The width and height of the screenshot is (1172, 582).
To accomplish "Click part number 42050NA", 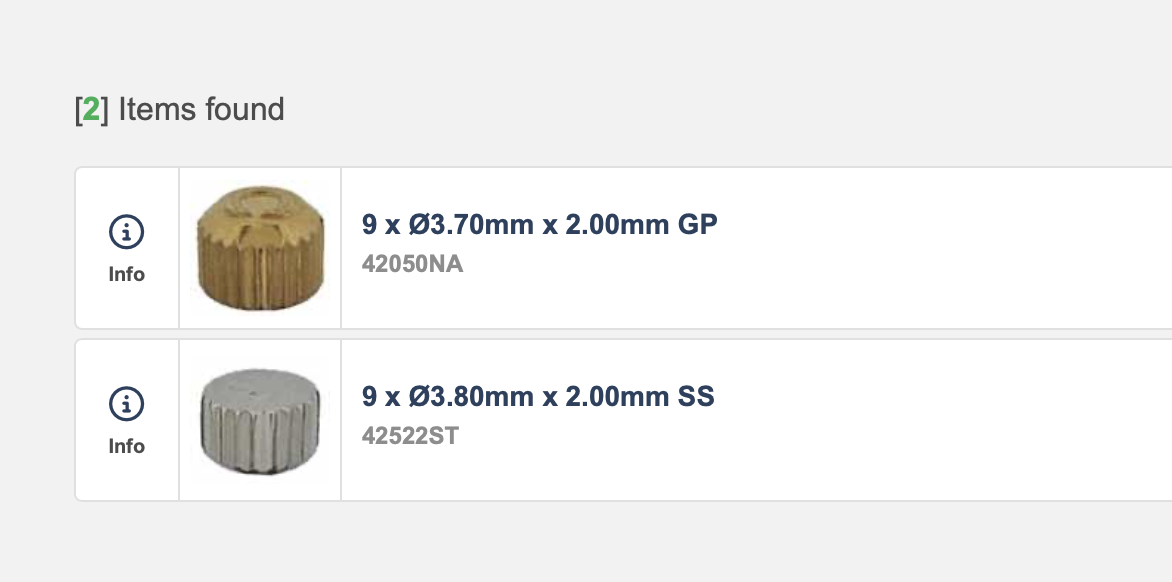I will click(x=413, y=265).
